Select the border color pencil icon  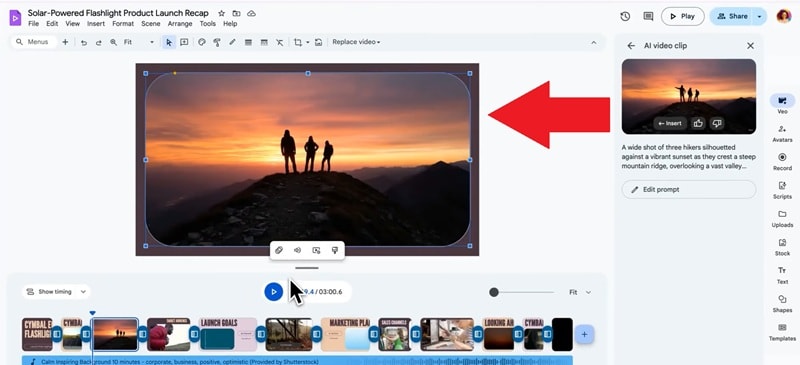click(232, 42)
